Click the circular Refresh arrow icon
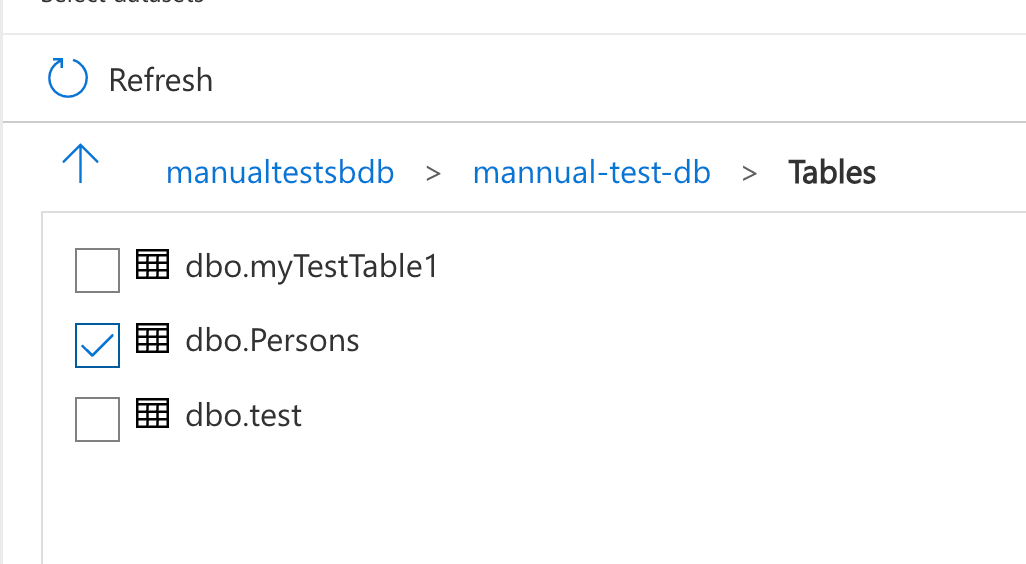 [x=67, y=79]
